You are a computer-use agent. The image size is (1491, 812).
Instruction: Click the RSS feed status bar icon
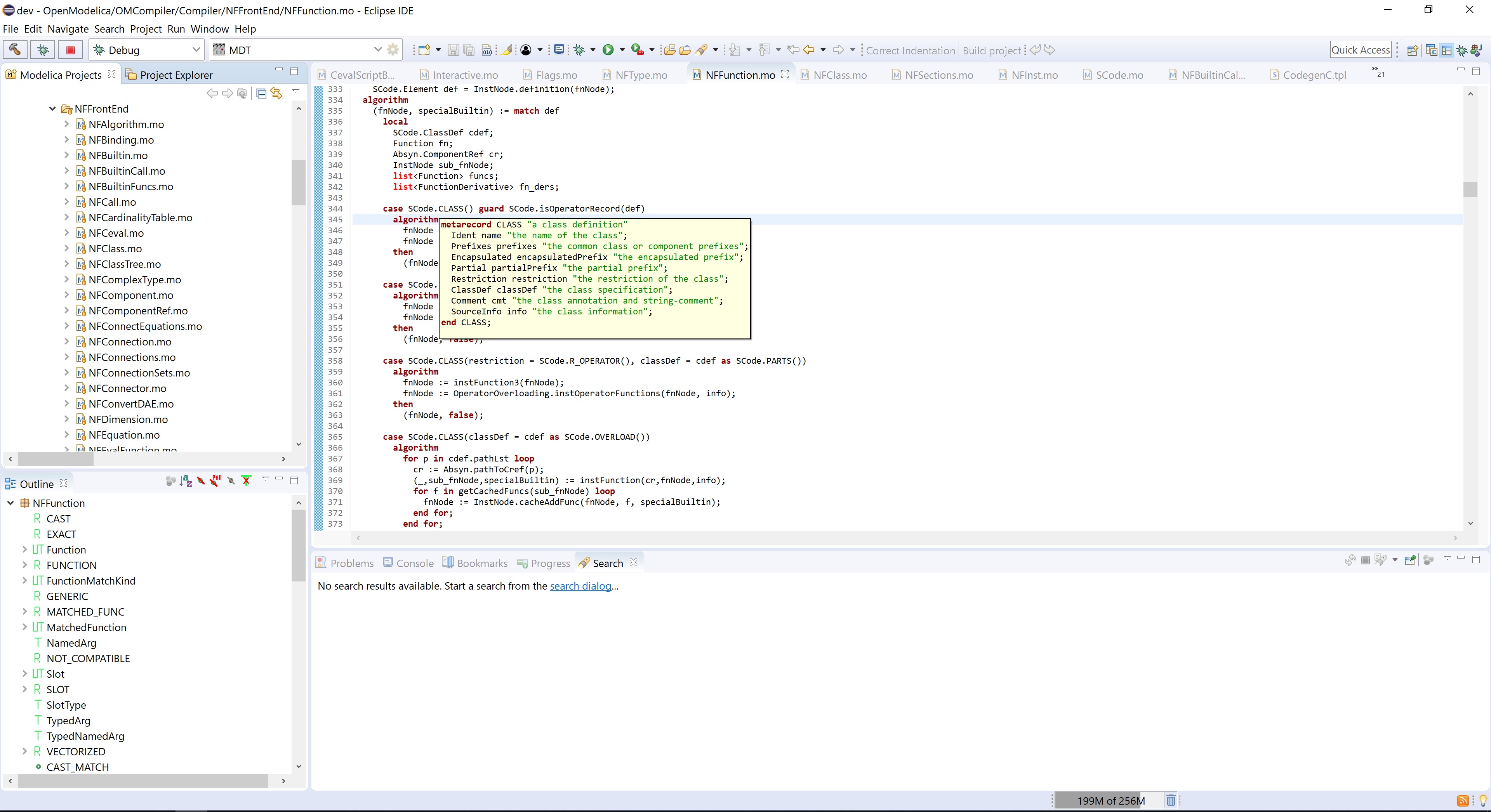pos(1463,801)
